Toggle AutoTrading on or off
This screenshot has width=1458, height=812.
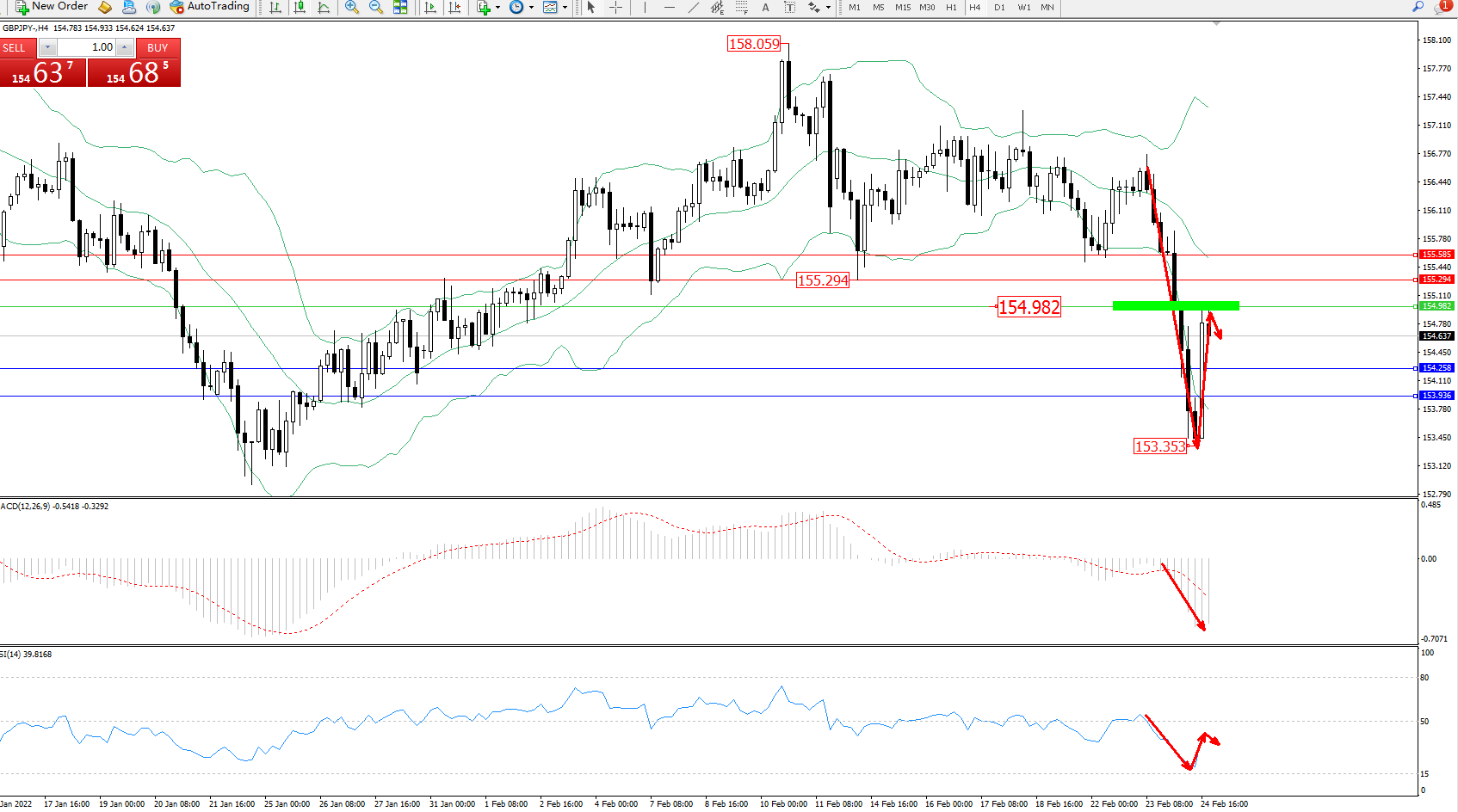coord(209,7)
